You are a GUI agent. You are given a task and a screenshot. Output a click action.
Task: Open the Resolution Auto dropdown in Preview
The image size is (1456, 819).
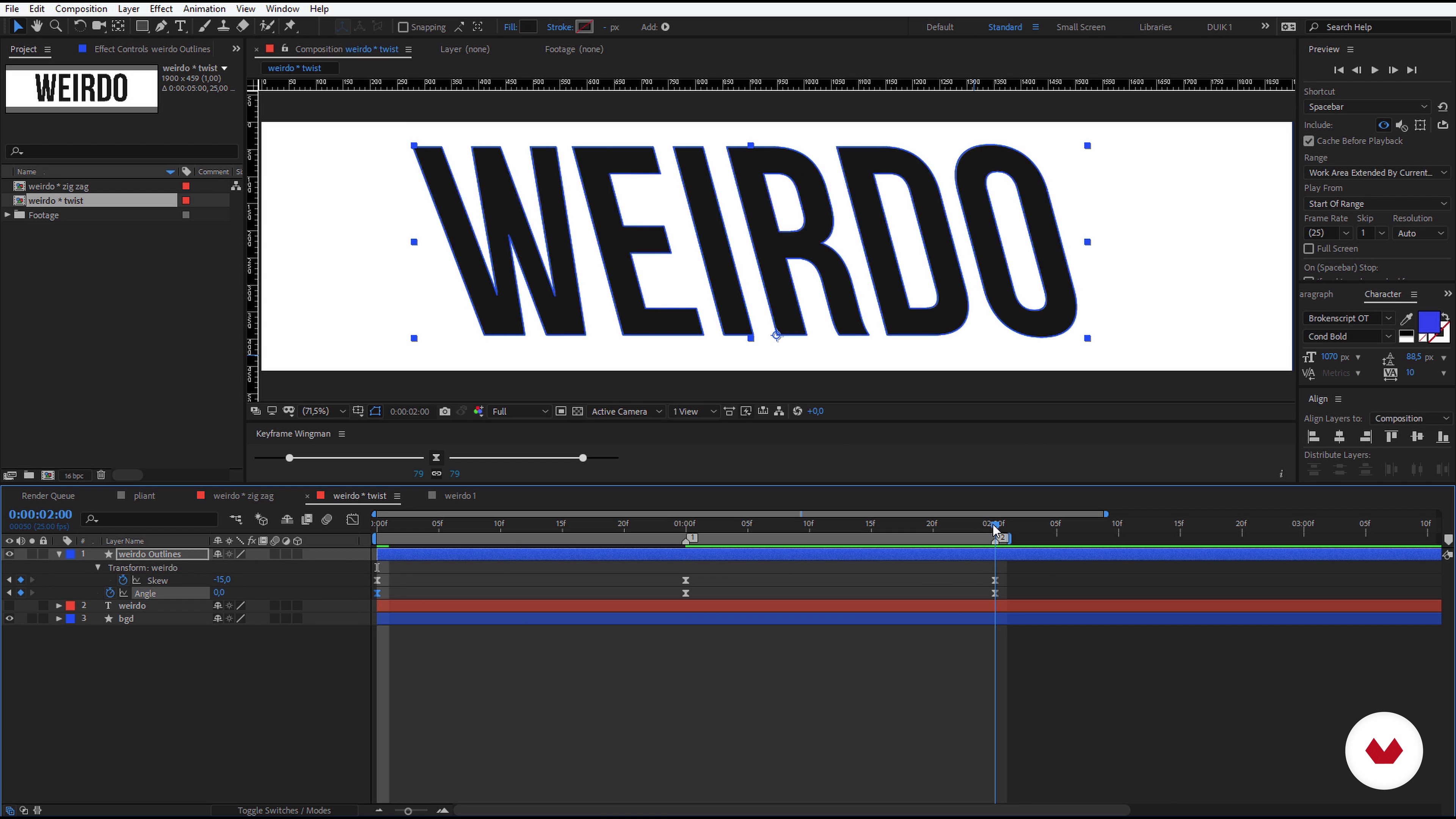click(1421, 234)
